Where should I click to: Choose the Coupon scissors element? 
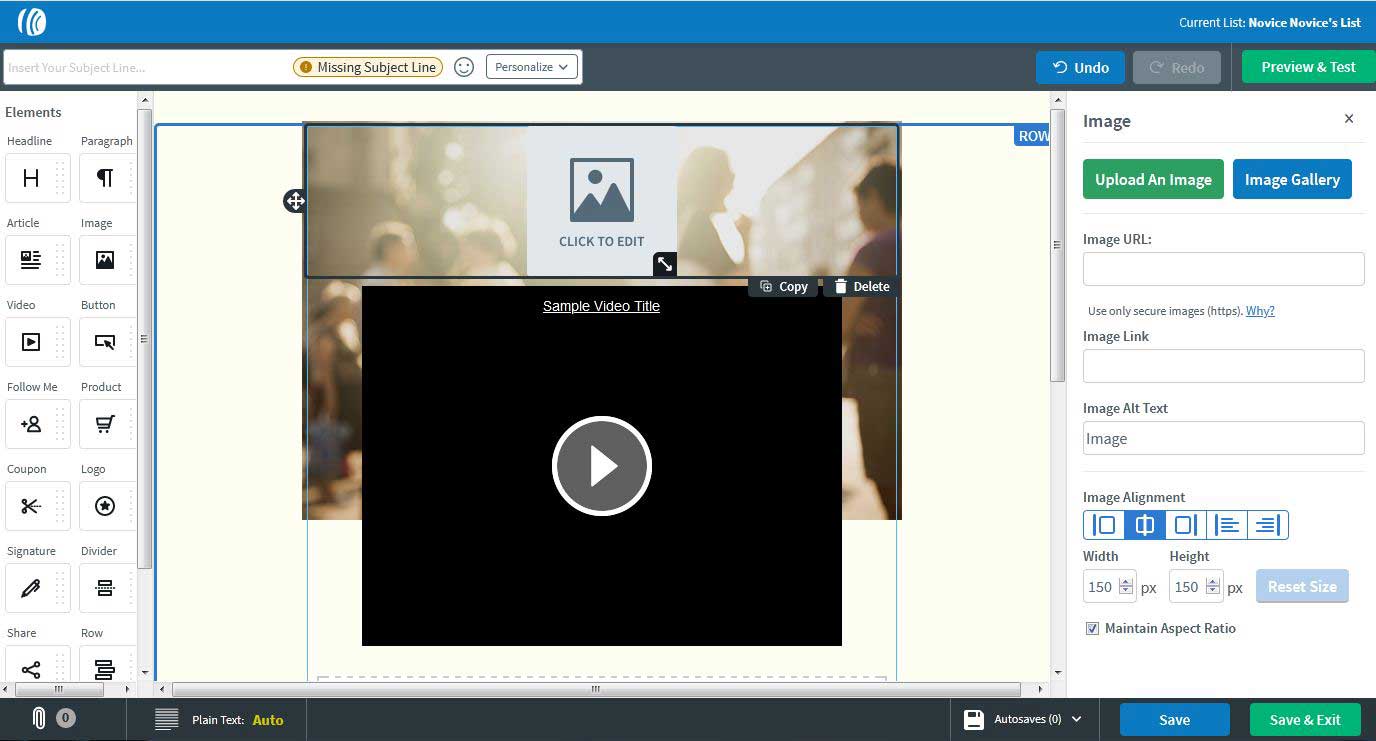point(31,506)
